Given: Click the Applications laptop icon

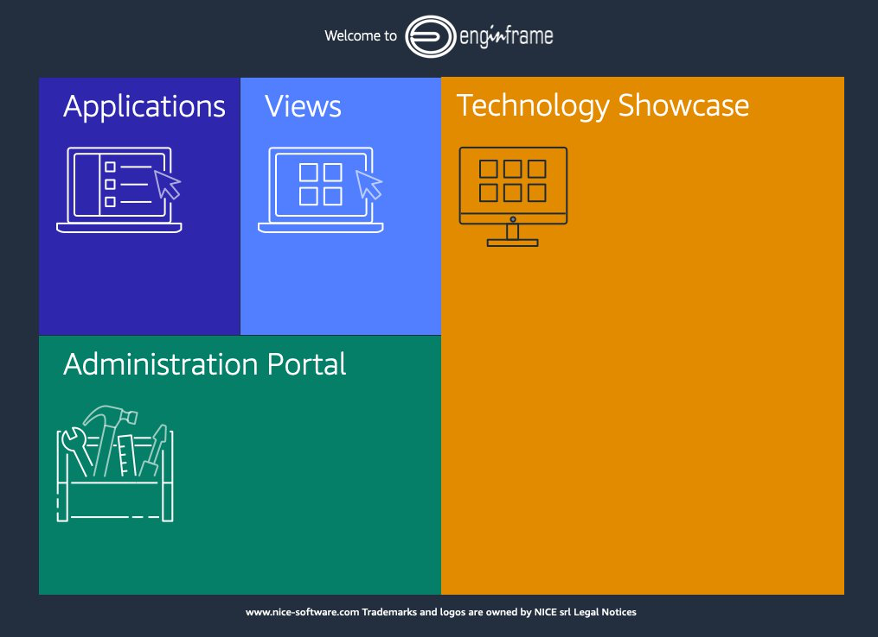Looking at the screenshot, I should tap(119, 188).
